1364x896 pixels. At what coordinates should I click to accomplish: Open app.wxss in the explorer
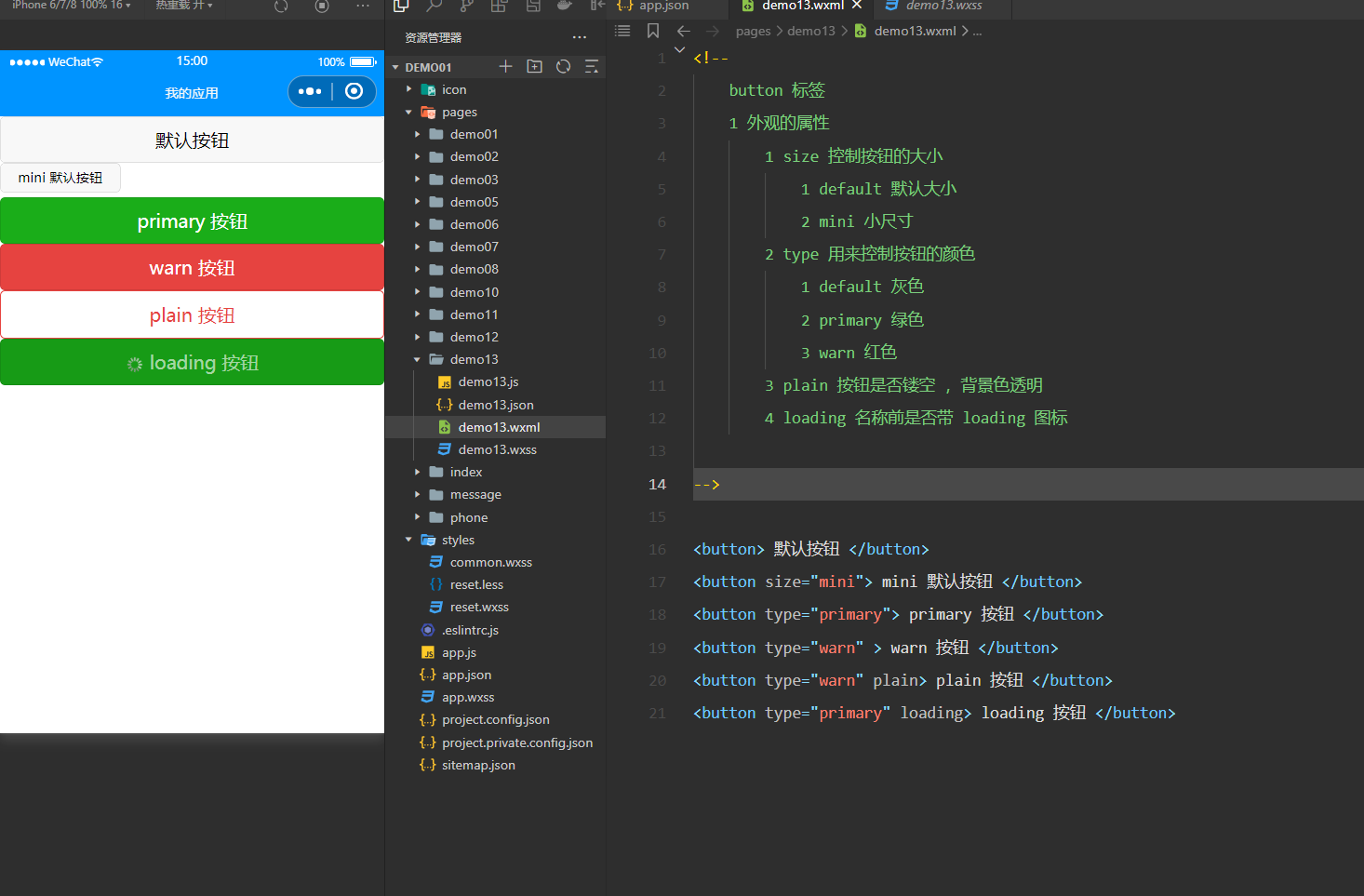point(468,697)
